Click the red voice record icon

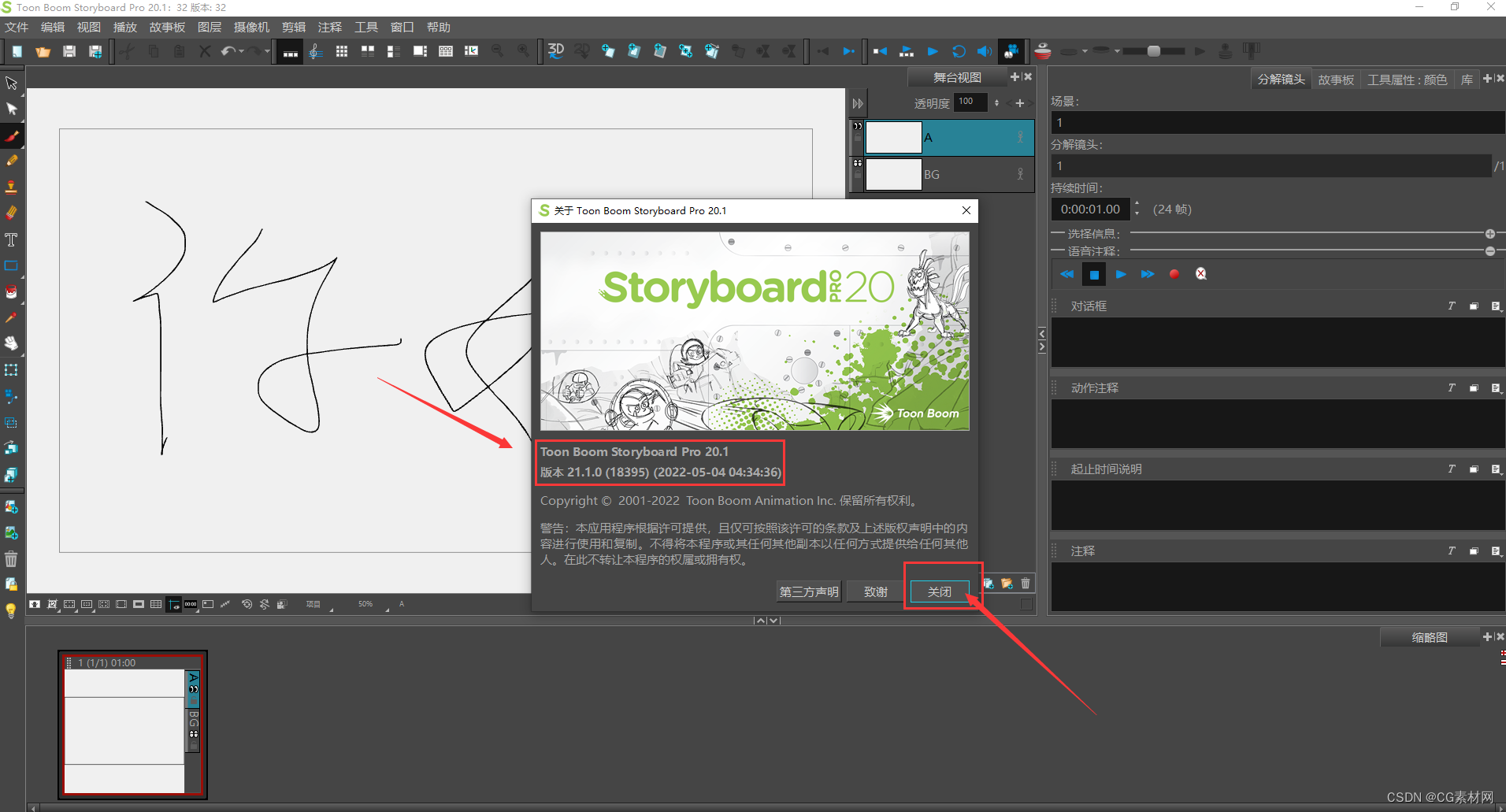coord(1174,274)
